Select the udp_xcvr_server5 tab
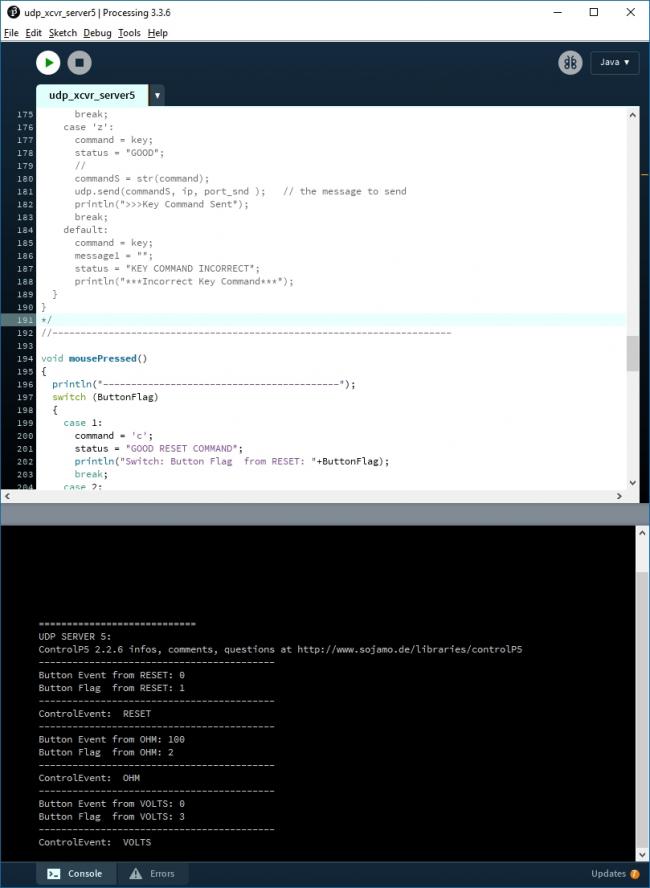650x888 pixels. [x=92, y=95]
